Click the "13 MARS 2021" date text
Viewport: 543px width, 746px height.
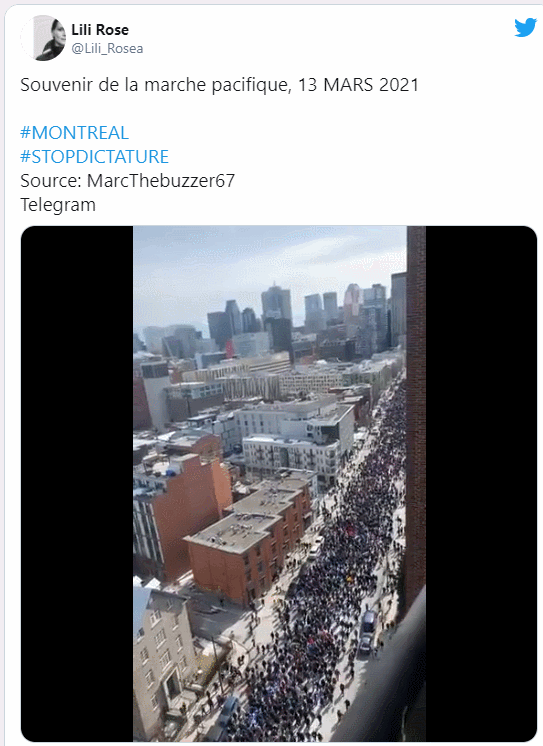click(358, 85)
